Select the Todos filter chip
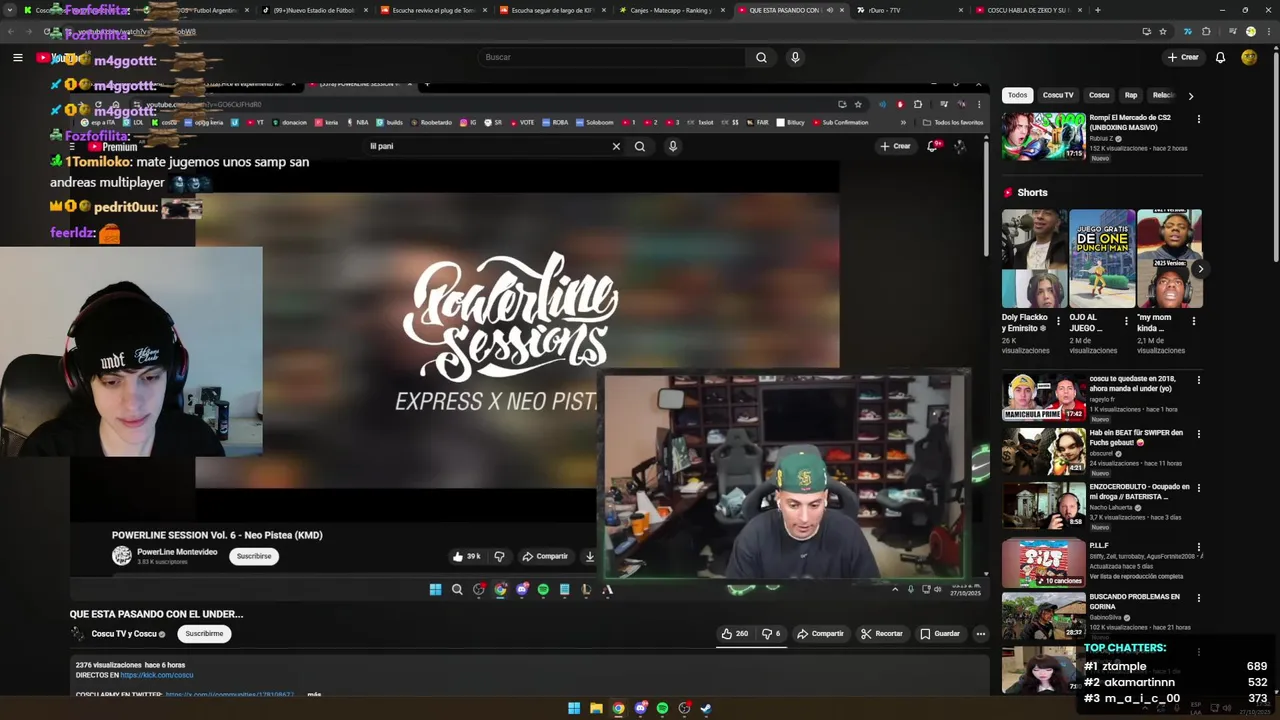Screen dimensions: 1280x720 tap(1017, 95)
